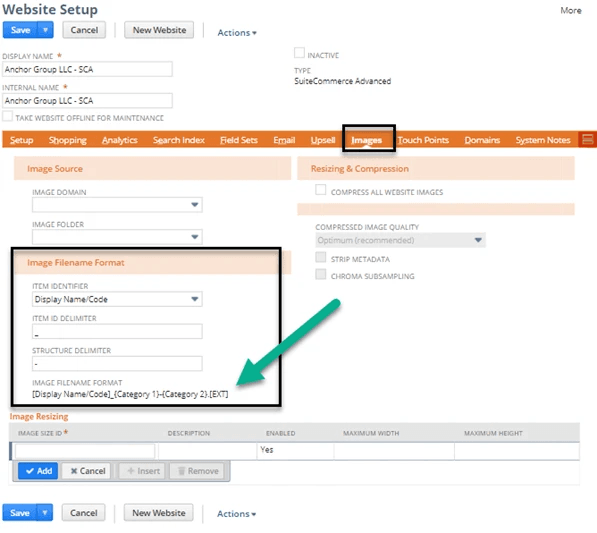Edit the Structure Delimiter field
597x533 pixels.
click(117, 364)
